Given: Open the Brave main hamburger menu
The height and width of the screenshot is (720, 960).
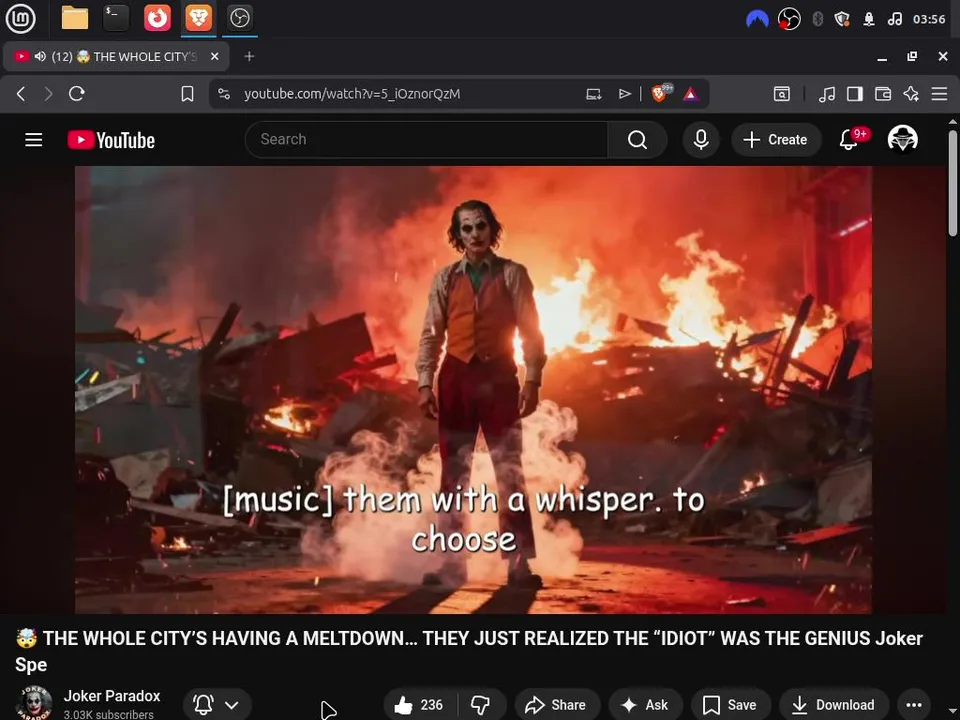Looking at the screenshot, I should coord(939,94).
